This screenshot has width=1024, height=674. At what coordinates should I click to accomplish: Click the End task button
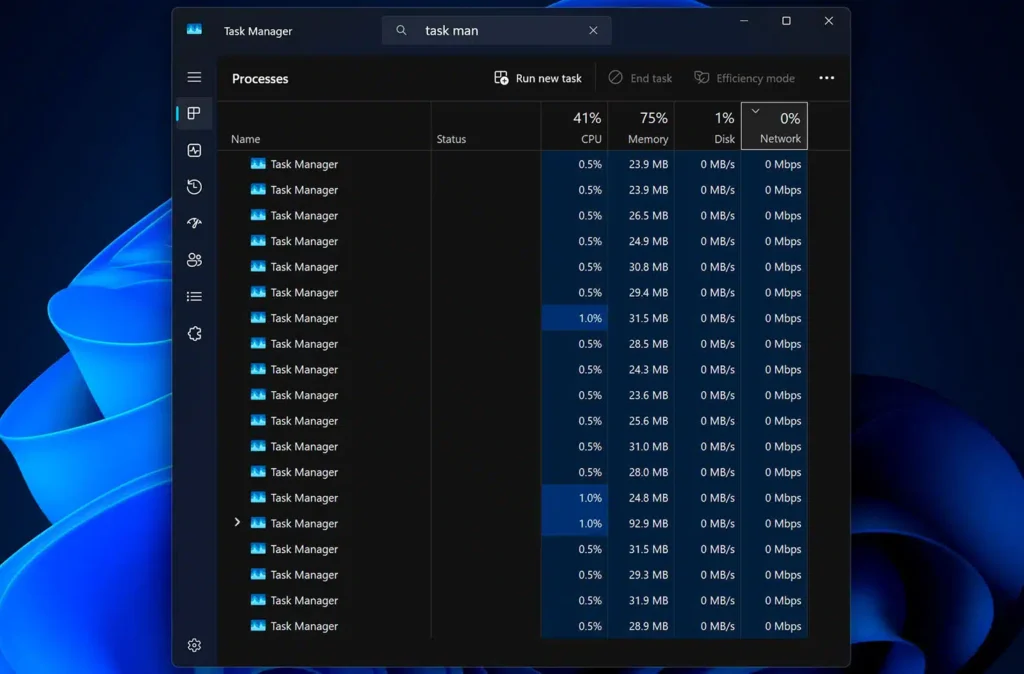[640, 78]
